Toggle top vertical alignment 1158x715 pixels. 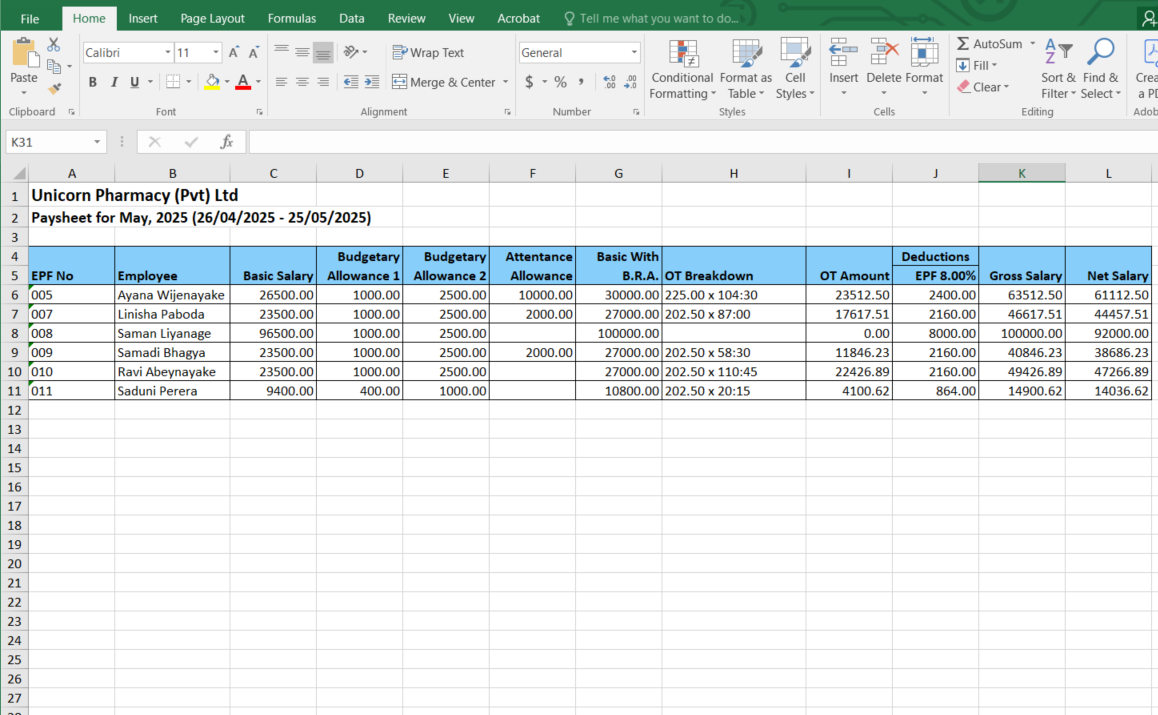281,52
